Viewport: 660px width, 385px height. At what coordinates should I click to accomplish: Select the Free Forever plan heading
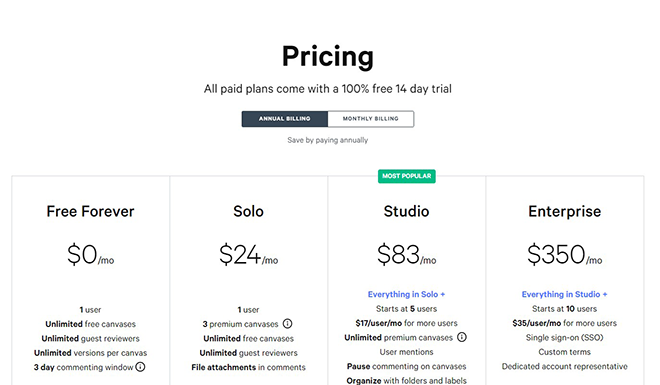point(90,211)
